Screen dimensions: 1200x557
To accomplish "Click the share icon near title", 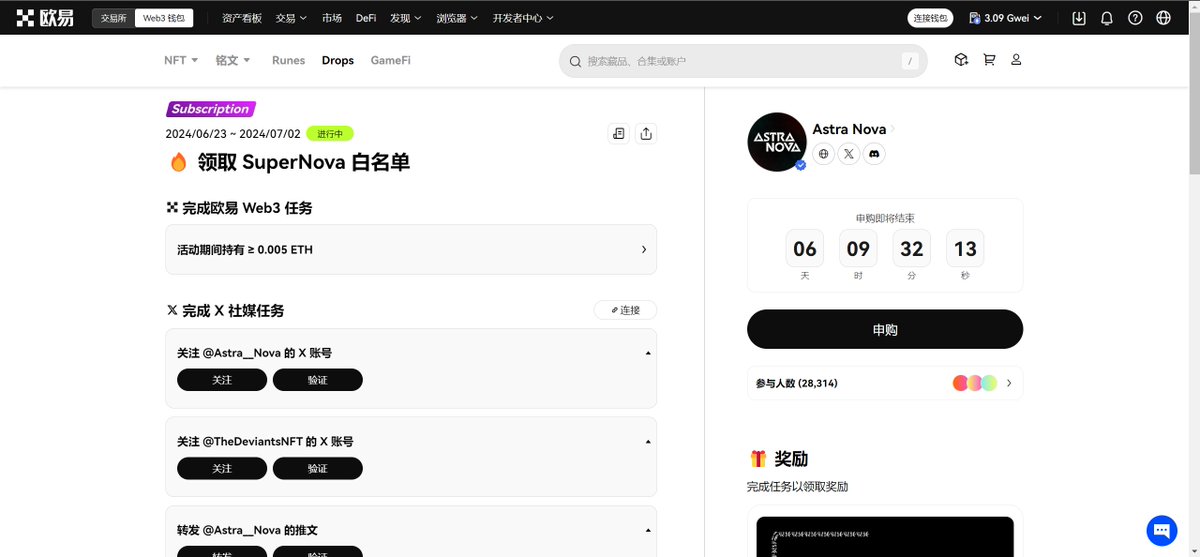I will click(646, 134).
